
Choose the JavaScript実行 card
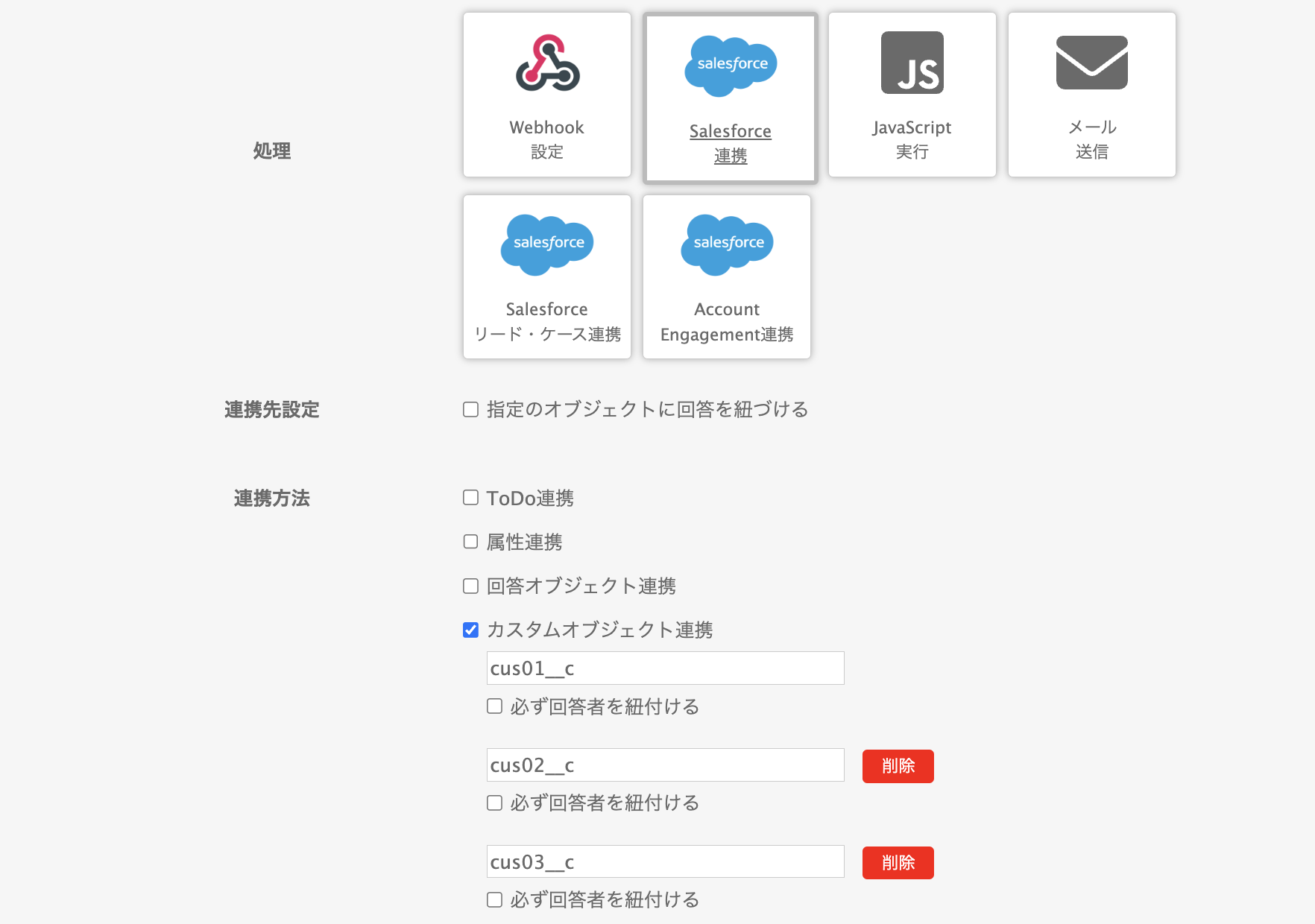coord(912,95)
